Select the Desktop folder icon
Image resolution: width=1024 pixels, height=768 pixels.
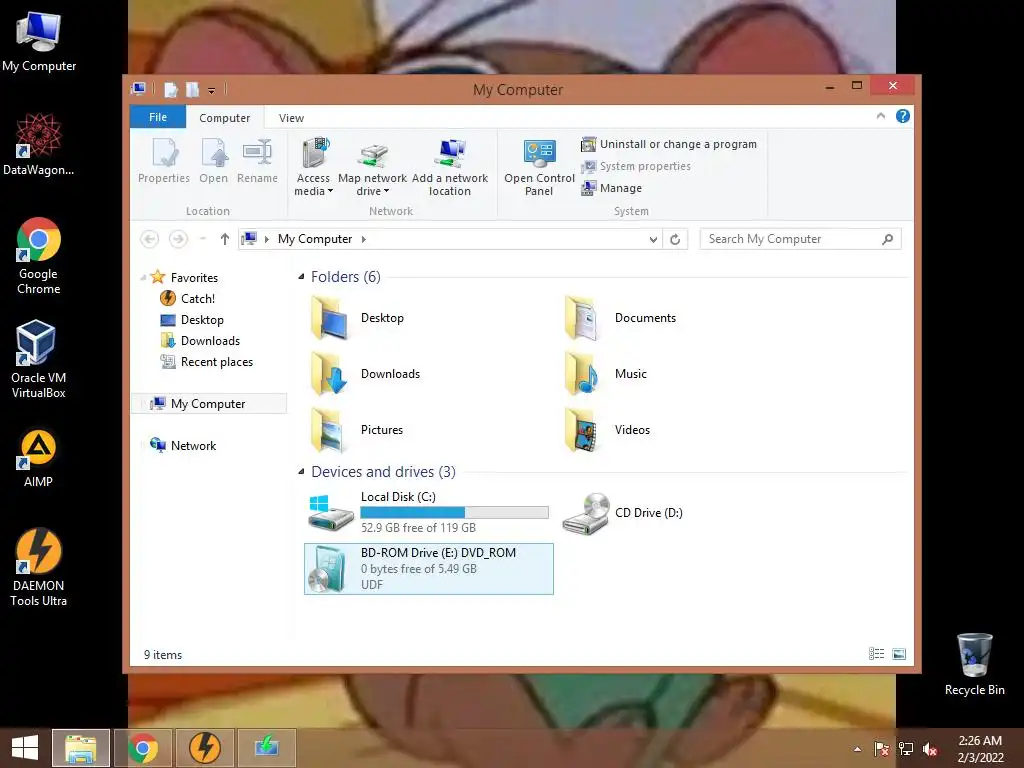(x=329, y=318)
